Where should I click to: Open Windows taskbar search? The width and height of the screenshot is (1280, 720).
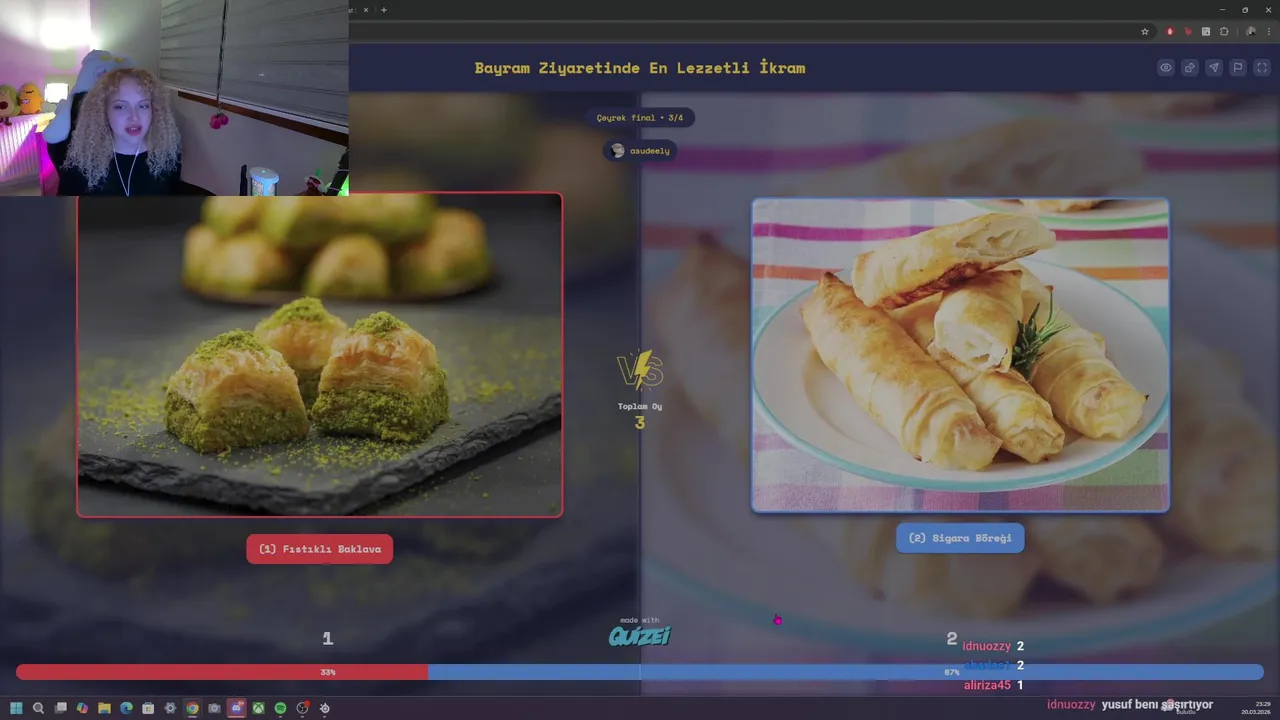point(38,708)
